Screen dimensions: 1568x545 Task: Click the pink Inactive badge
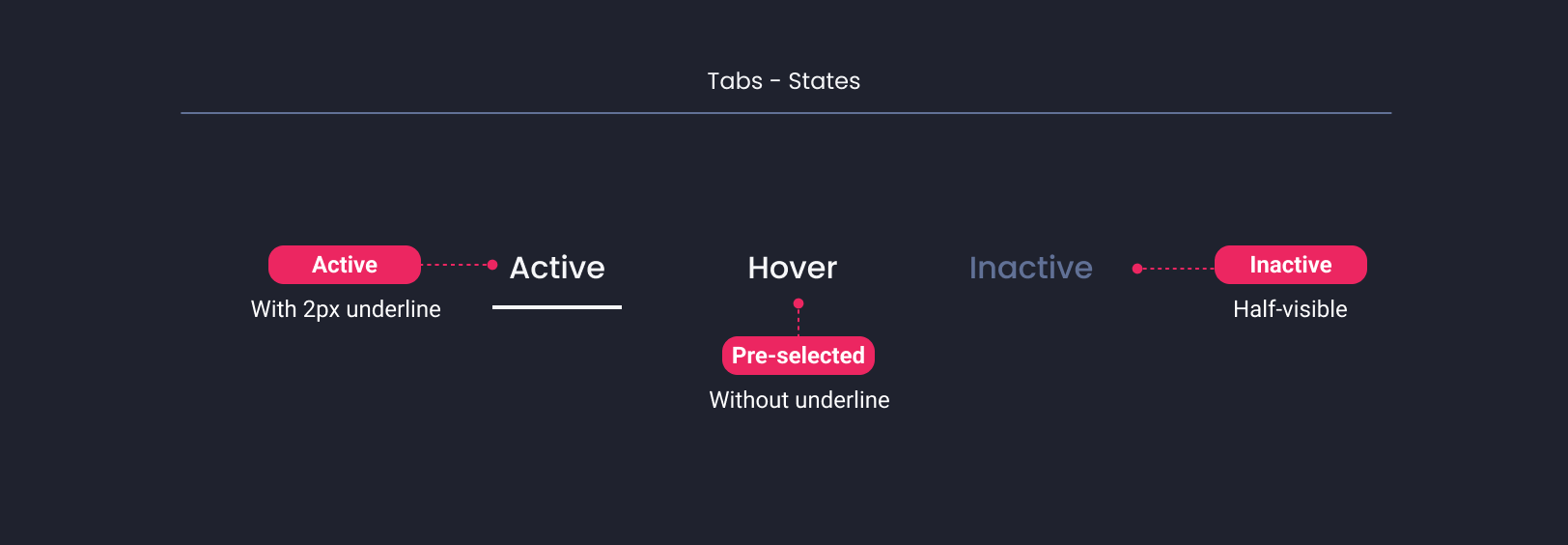click(x=1291, y=265)
